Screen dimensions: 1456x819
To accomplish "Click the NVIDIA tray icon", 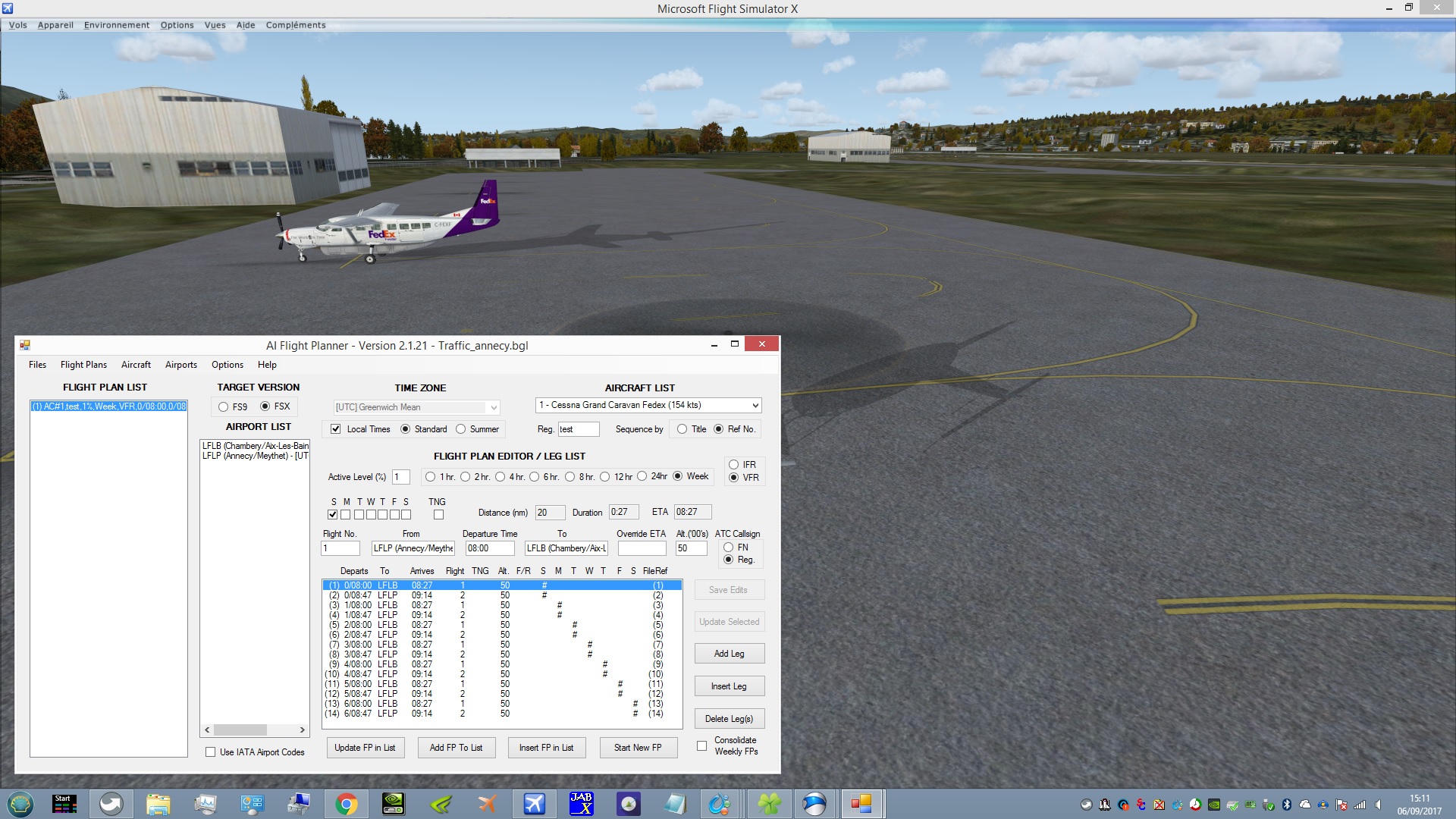I will (x=1214, y=805).
